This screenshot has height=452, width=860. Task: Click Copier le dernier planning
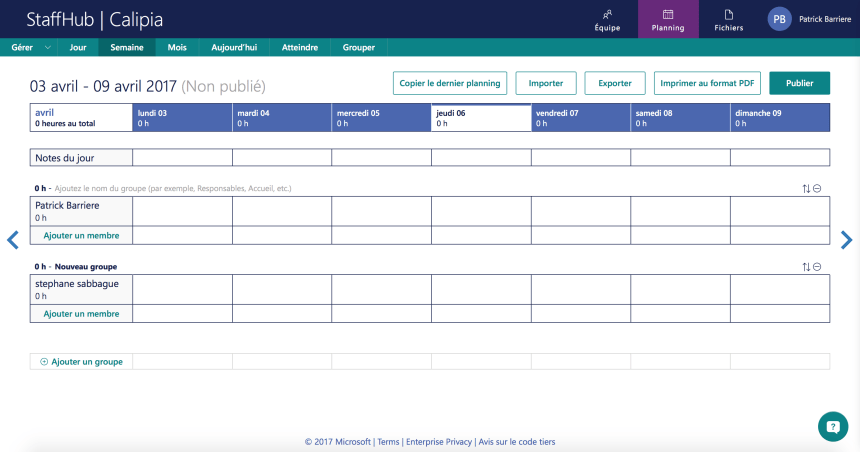tap(449, 83)
